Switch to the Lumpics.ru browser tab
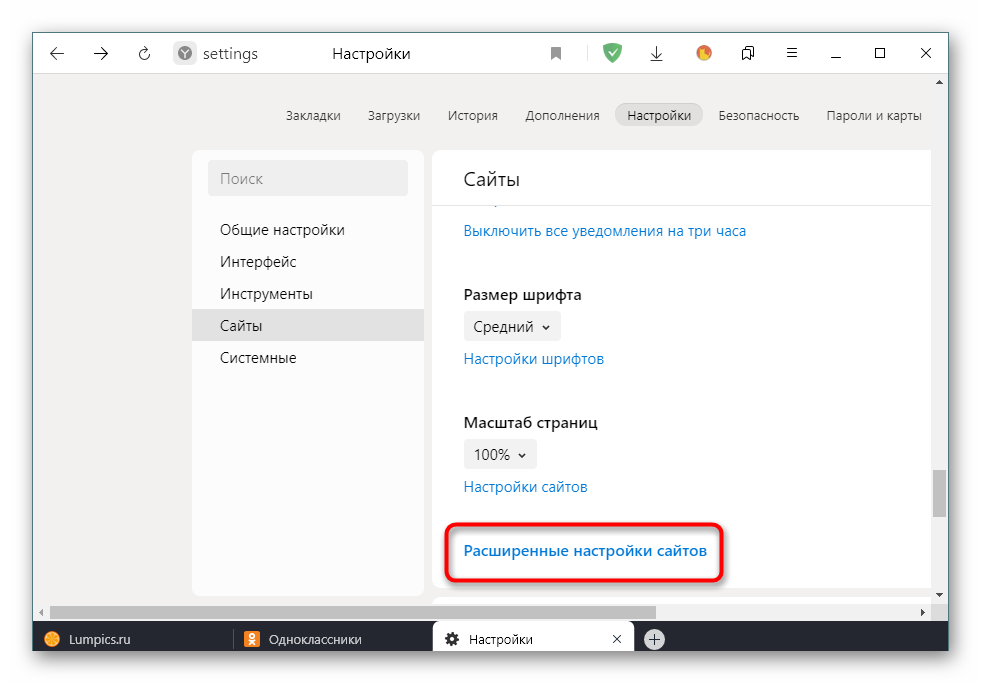This screenshot has height=683, width=981. coord(100,639)
